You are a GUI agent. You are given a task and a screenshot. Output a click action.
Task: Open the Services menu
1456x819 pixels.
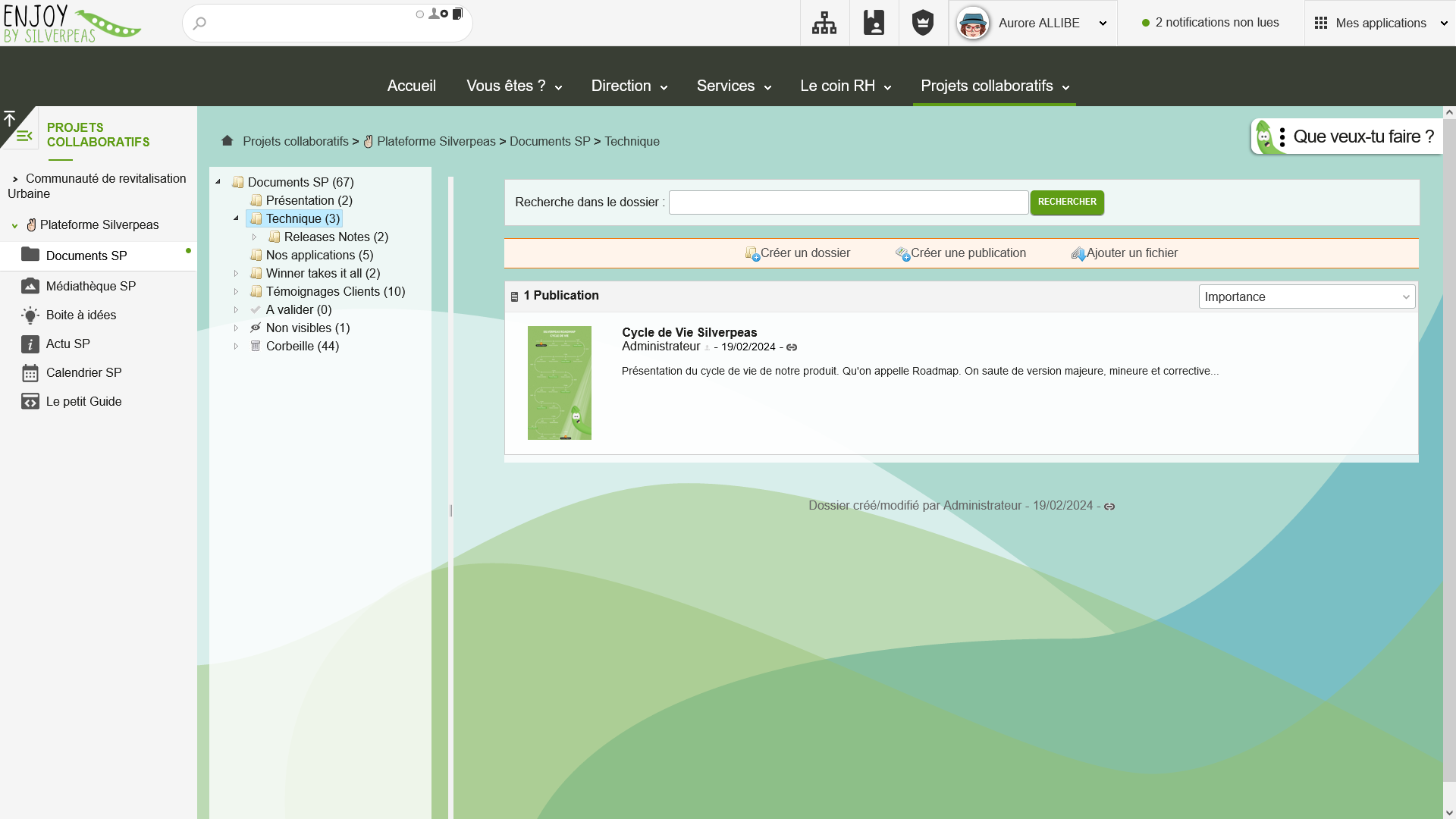tap(734, 86)
